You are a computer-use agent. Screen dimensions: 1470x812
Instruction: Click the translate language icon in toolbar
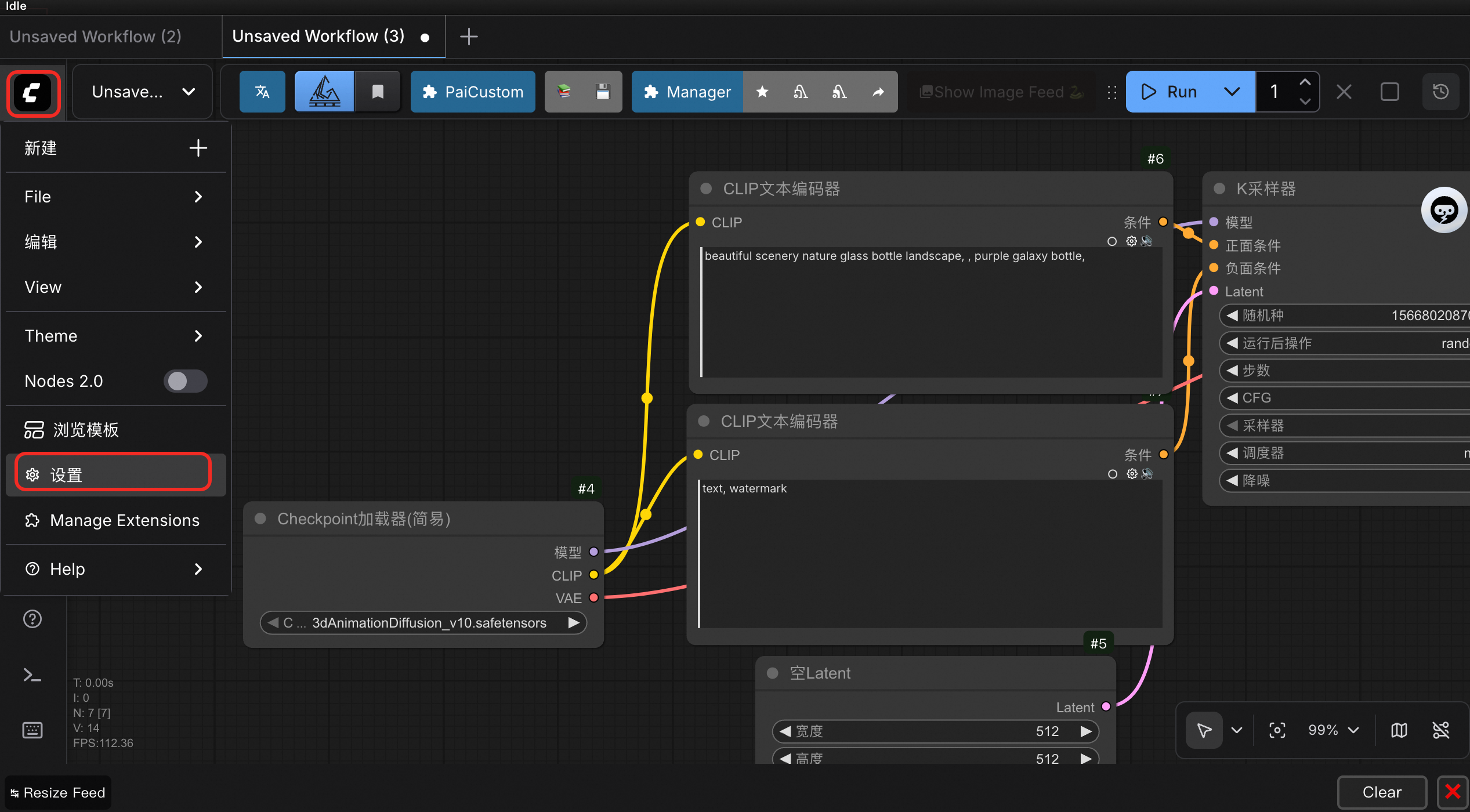(x=262, y=92)
